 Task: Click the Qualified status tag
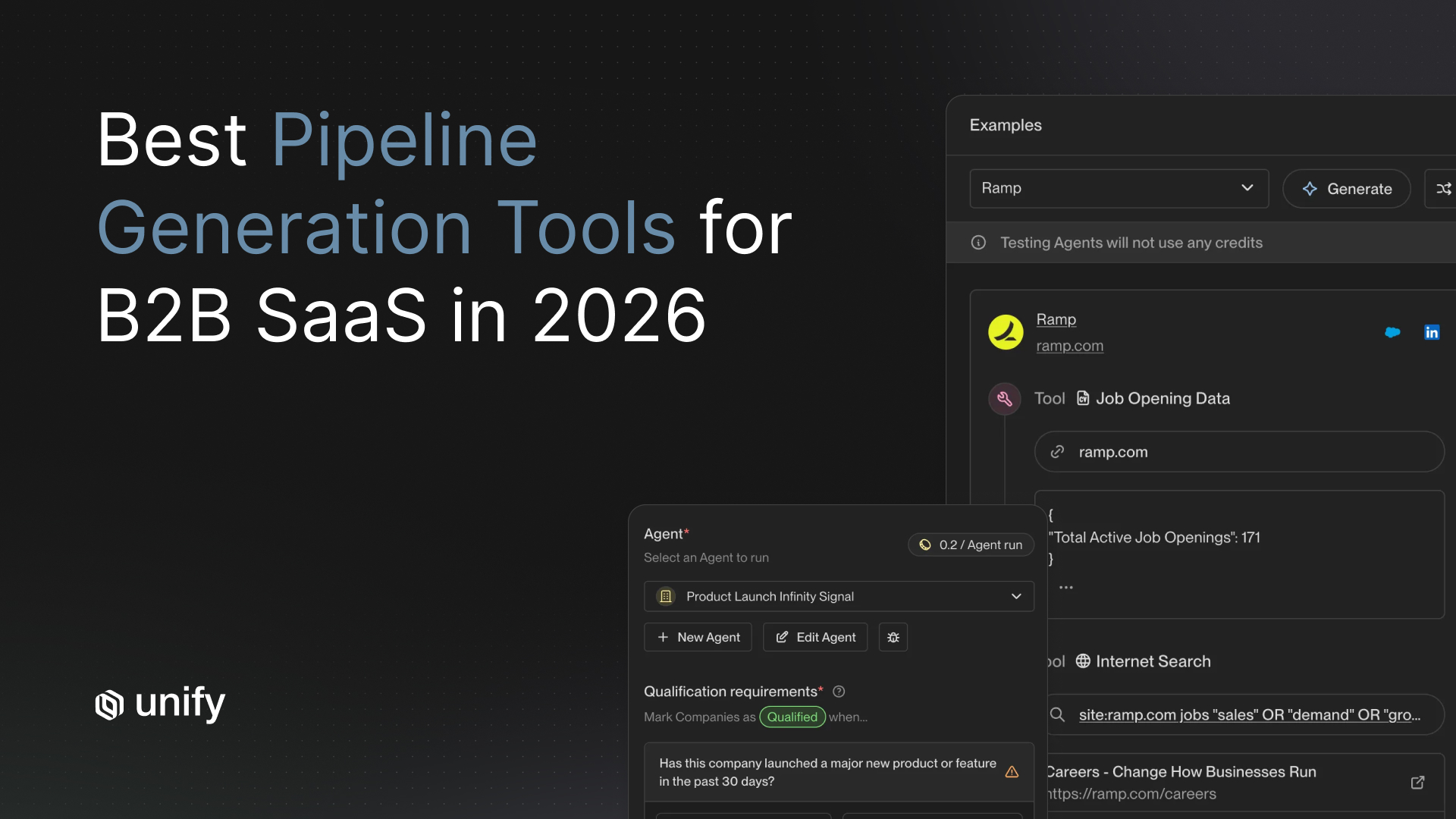pyautogui.click(x=792, y=717)
